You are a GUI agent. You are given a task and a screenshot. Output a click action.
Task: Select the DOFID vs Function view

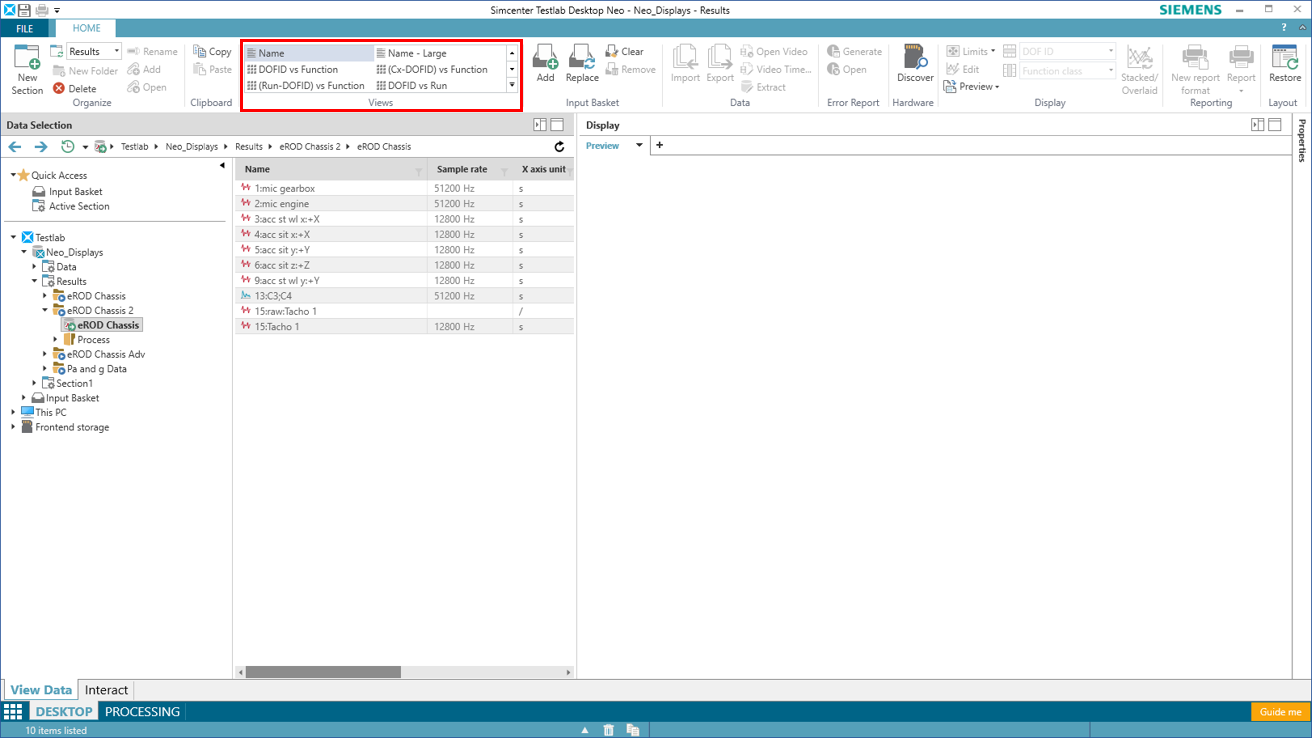coord(297,70)
